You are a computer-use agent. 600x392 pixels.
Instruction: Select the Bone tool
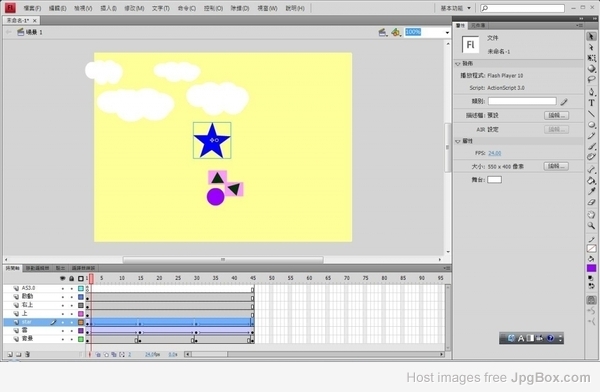click(x=591, y=169)
